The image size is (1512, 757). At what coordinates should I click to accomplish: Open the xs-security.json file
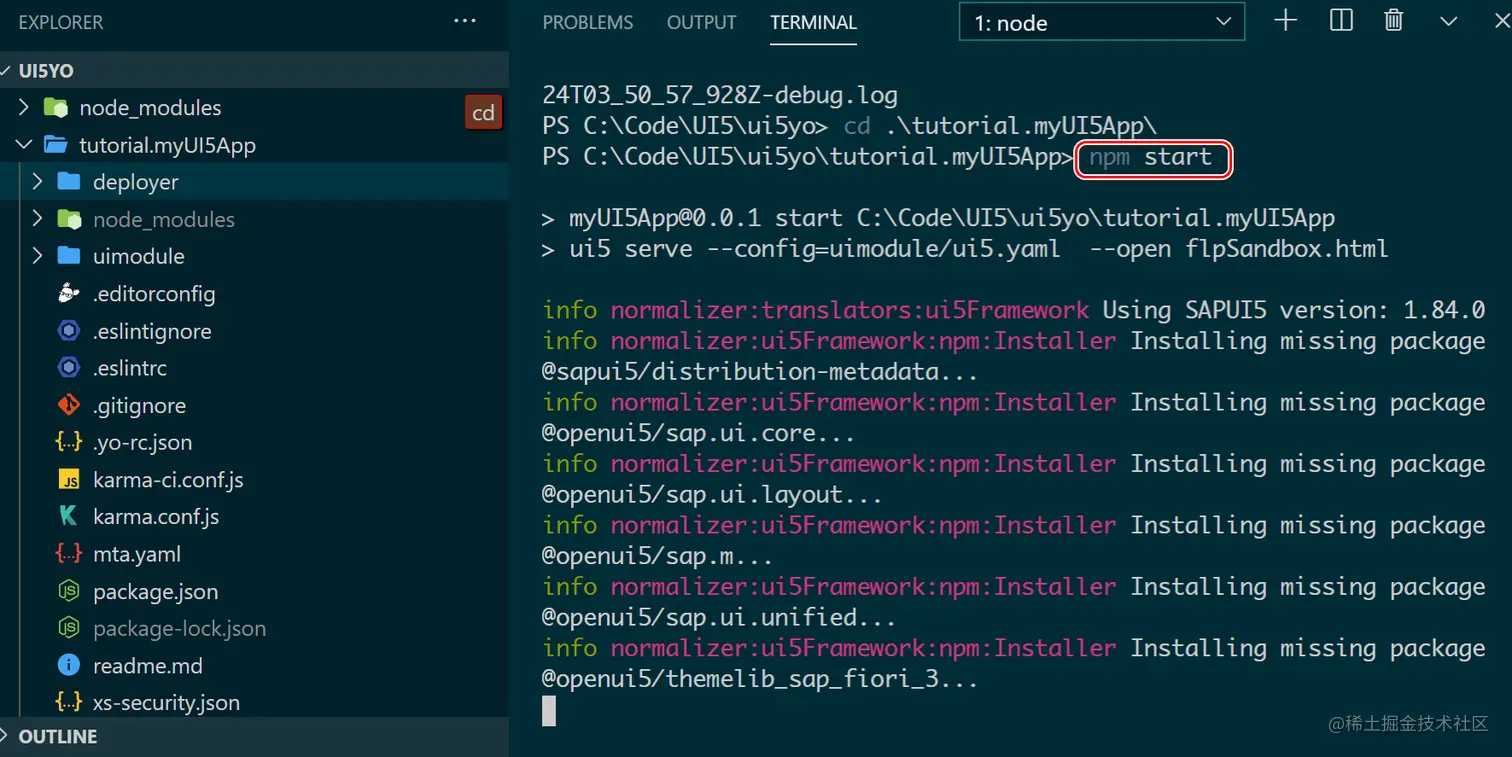coord(166,702)
